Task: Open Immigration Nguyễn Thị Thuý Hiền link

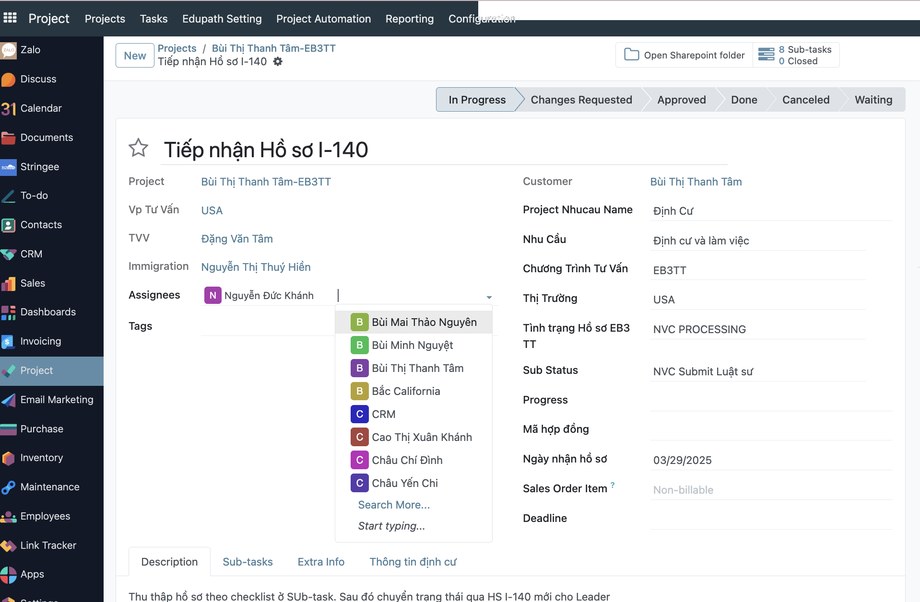Action: point(256,267)
